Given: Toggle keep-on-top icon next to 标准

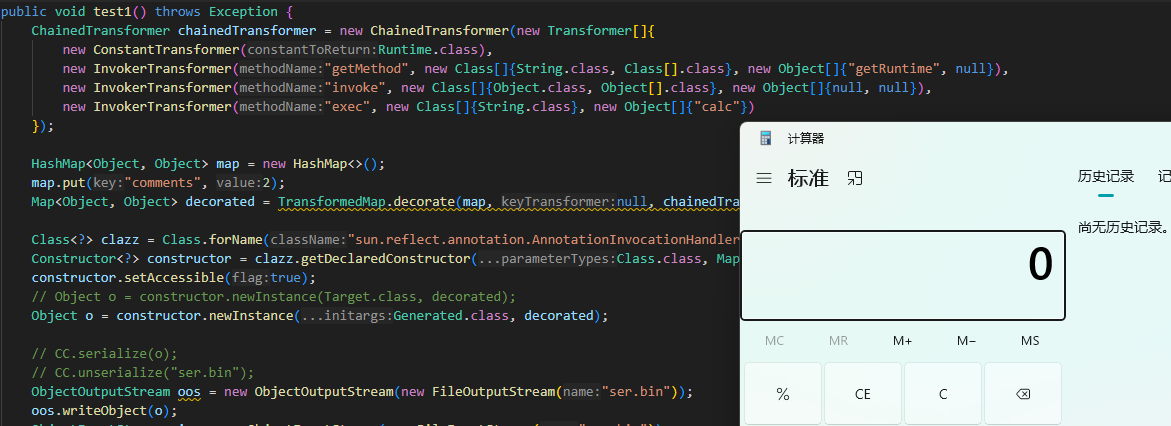Looking at the screenshot, I should click(x=855, y=178).
